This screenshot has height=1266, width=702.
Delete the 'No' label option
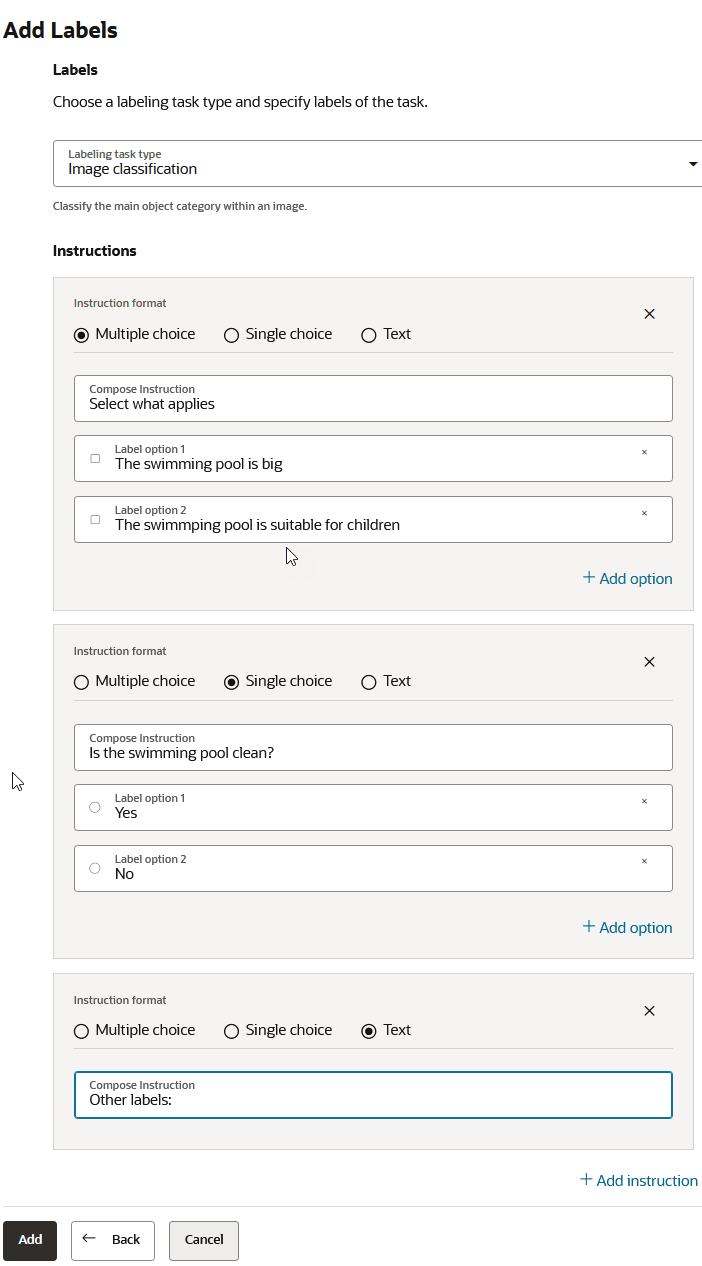point(644,862)
